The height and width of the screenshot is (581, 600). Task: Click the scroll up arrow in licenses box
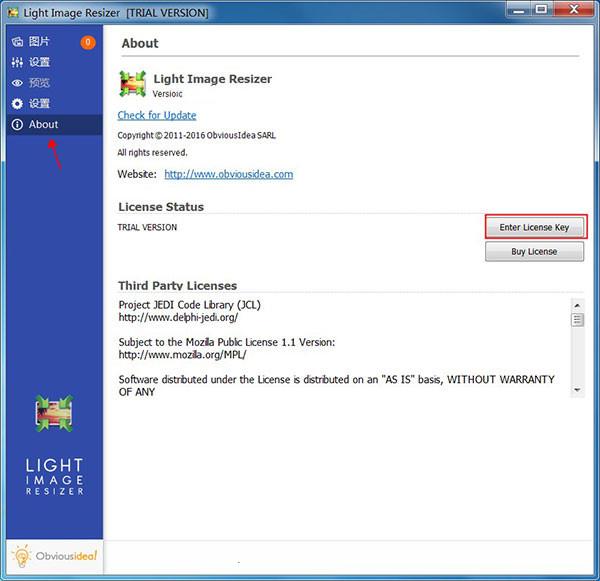pos(577,305)
